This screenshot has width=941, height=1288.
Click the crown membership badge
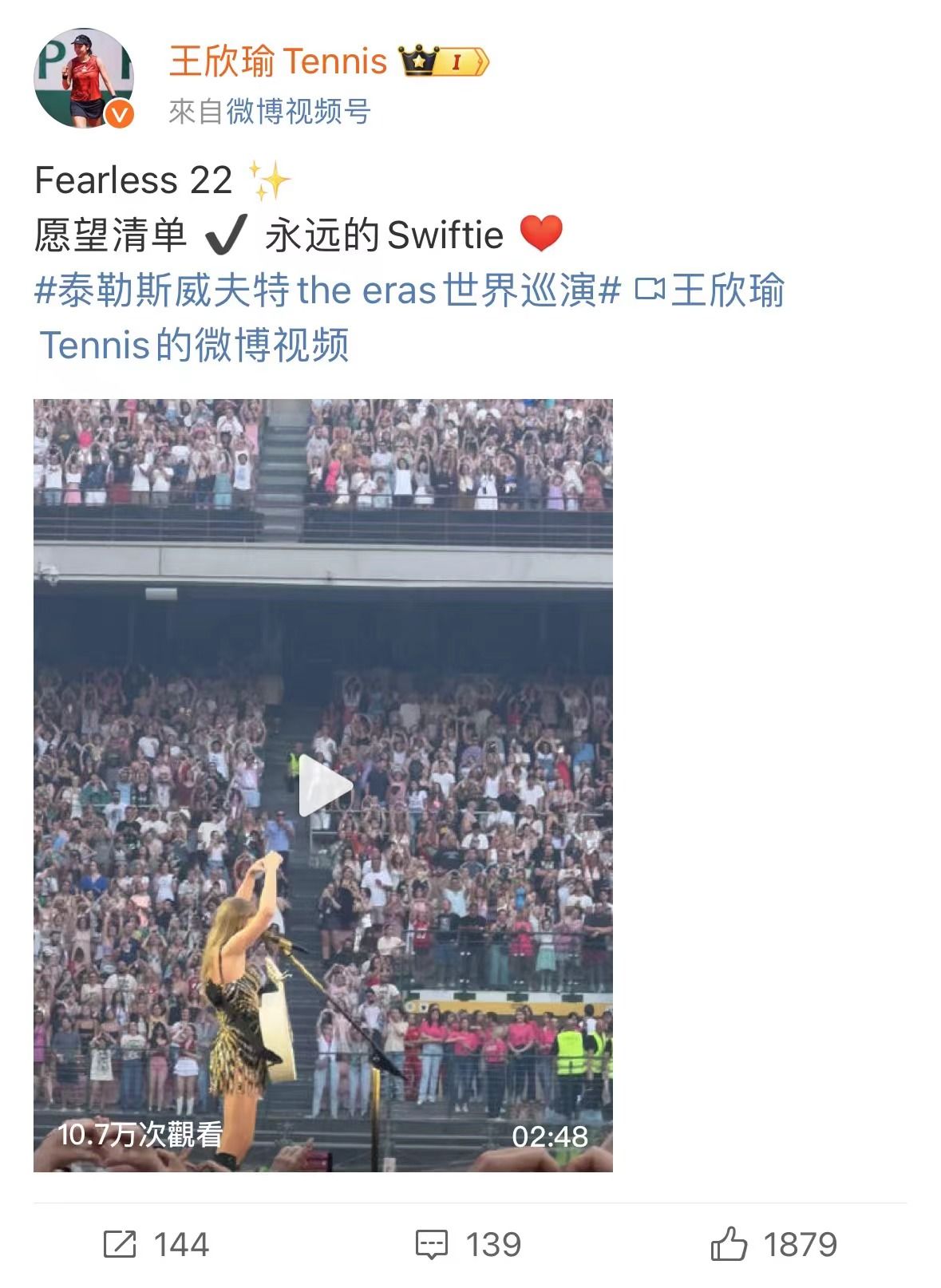click(444, 61)
